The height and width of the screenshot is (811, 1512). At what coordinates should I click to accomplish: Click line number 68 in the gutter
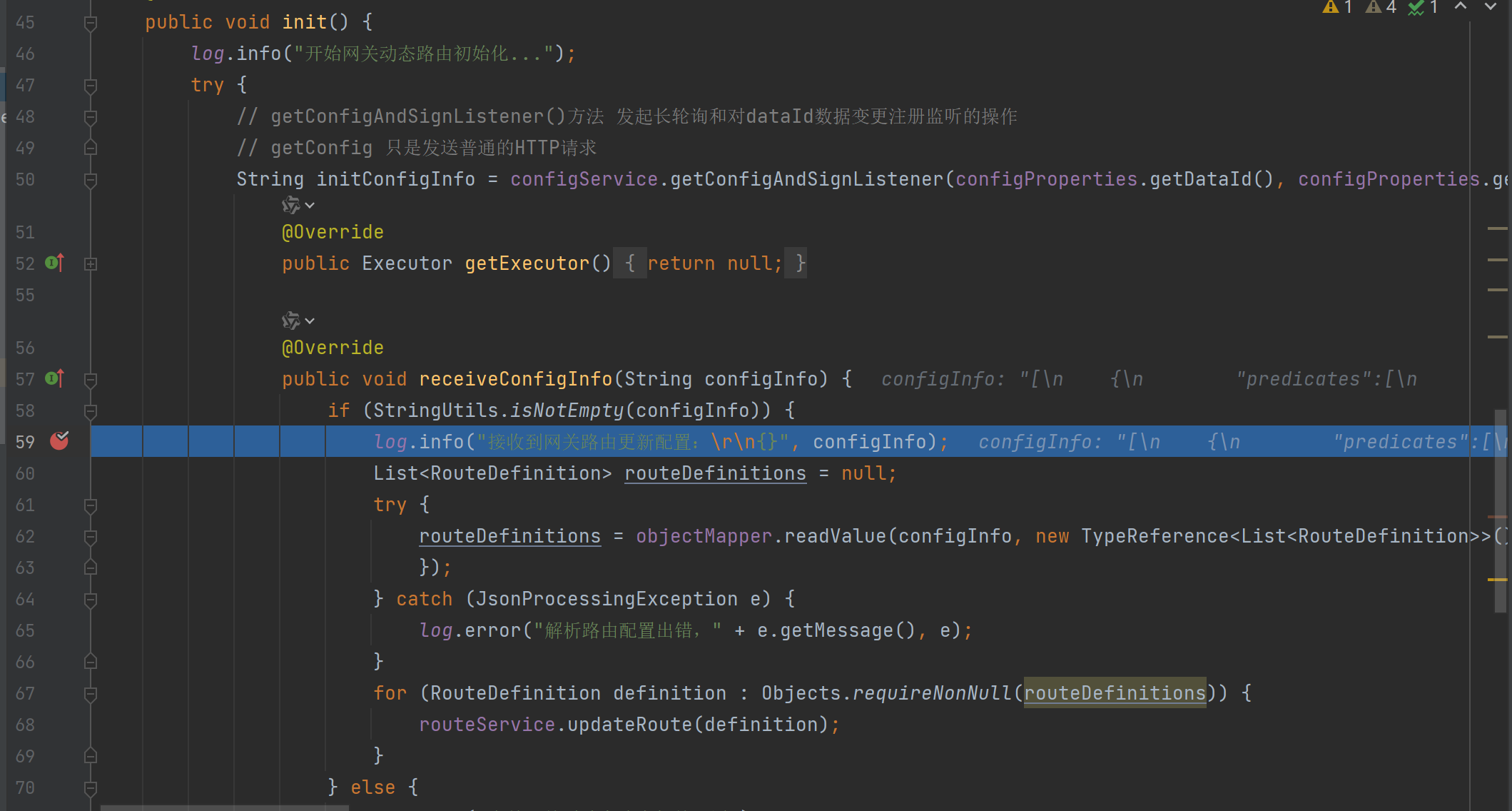click(25, 725)
